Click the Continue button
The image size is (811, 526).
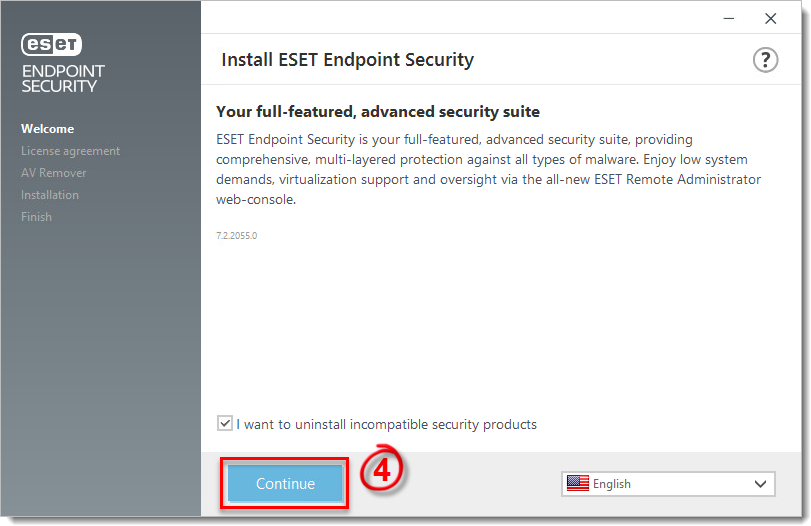[285, 483]
